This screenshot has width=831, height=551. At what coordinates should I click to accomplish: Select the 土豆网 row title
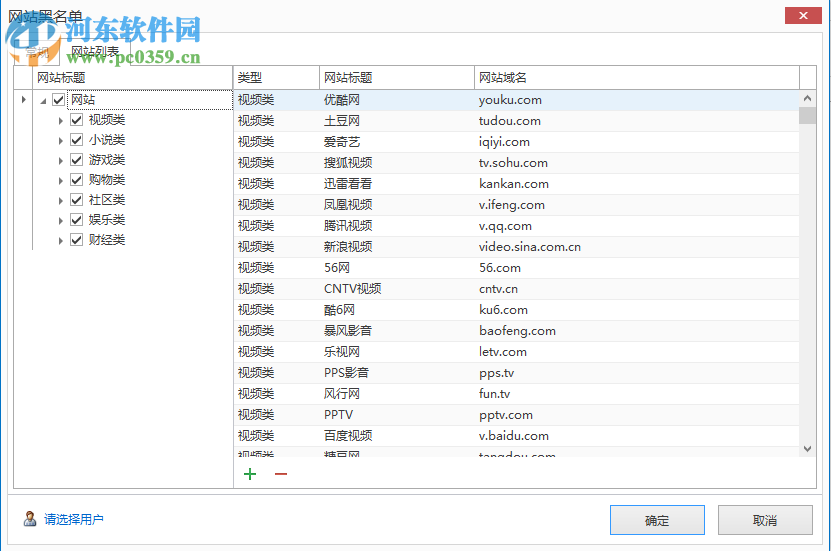[x=342, y=121]
